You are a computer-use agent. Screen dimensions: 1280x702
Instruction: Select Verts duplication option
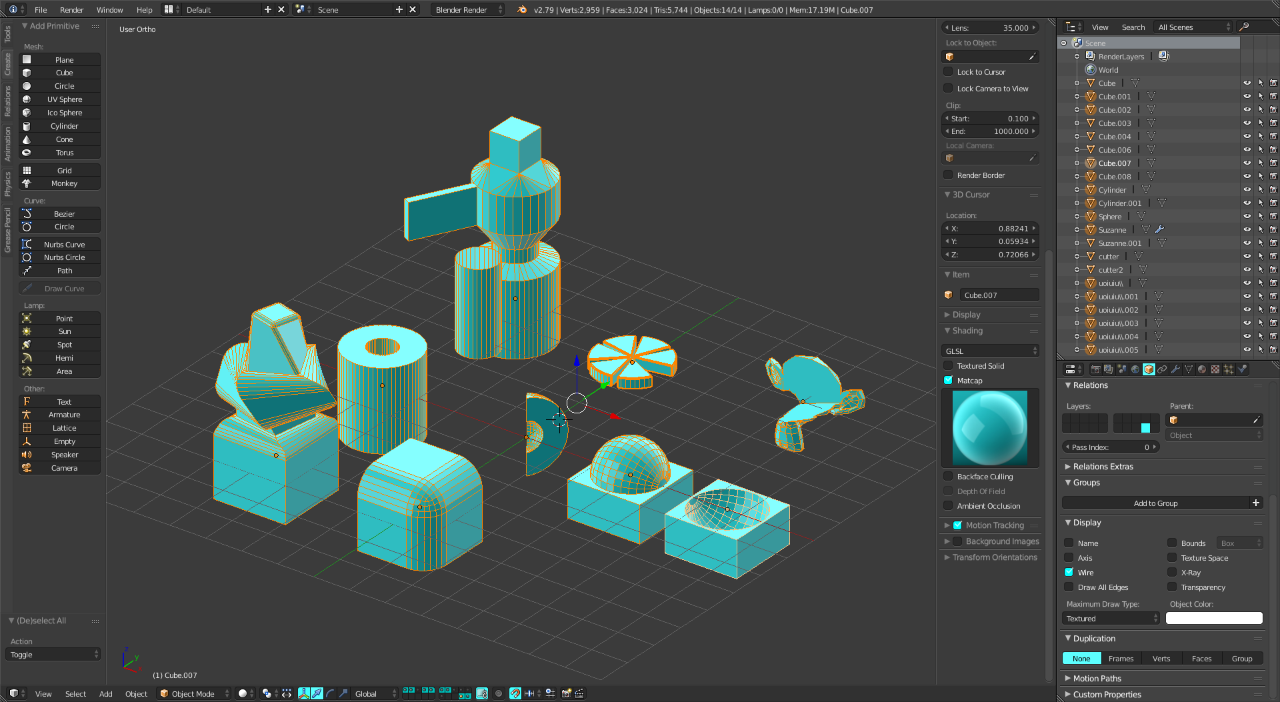pos(1161,658)
